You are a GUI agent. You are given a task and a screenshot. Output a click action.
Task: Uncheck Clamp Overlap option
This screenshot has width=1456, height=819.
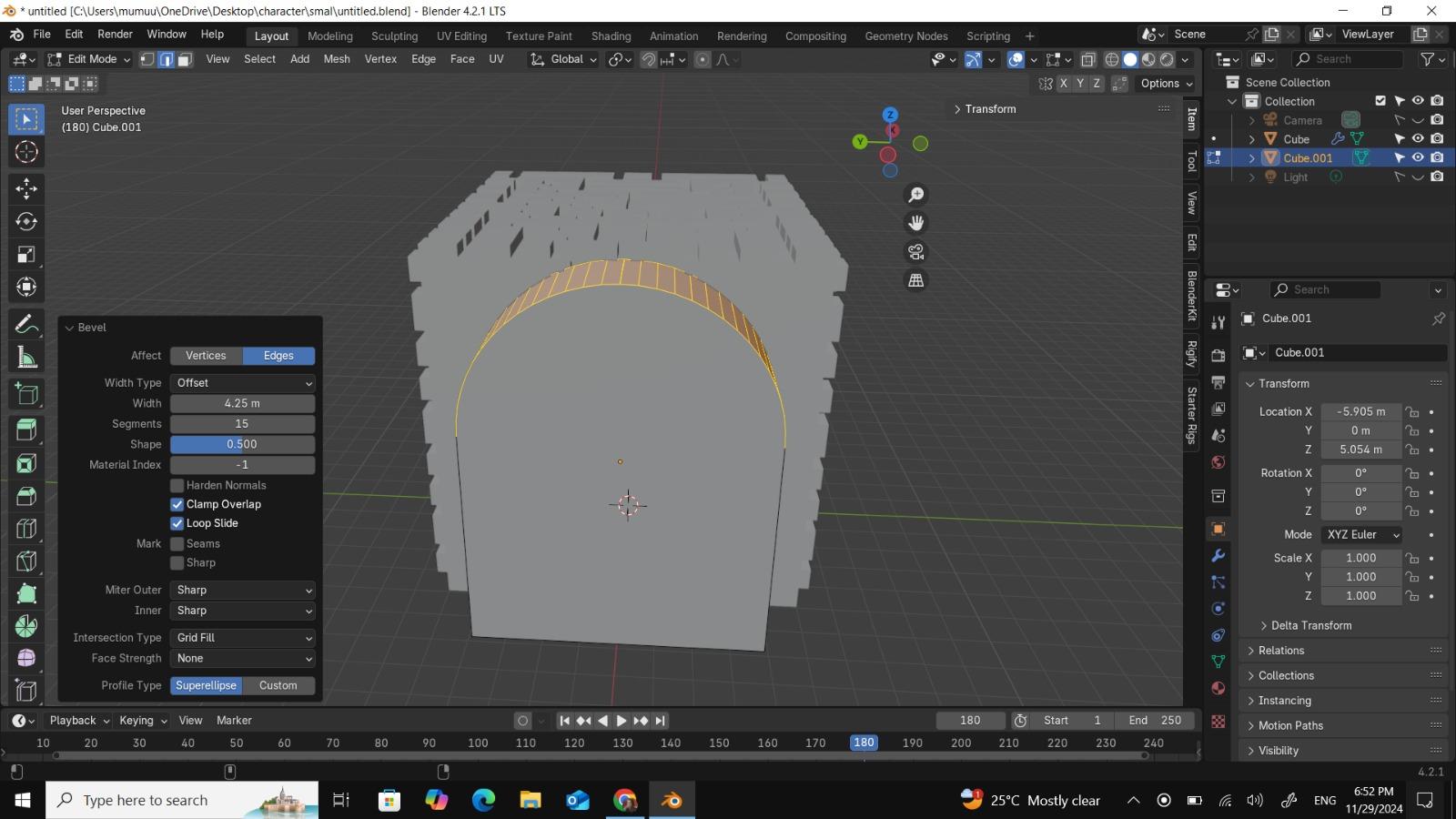pos(177,504)
